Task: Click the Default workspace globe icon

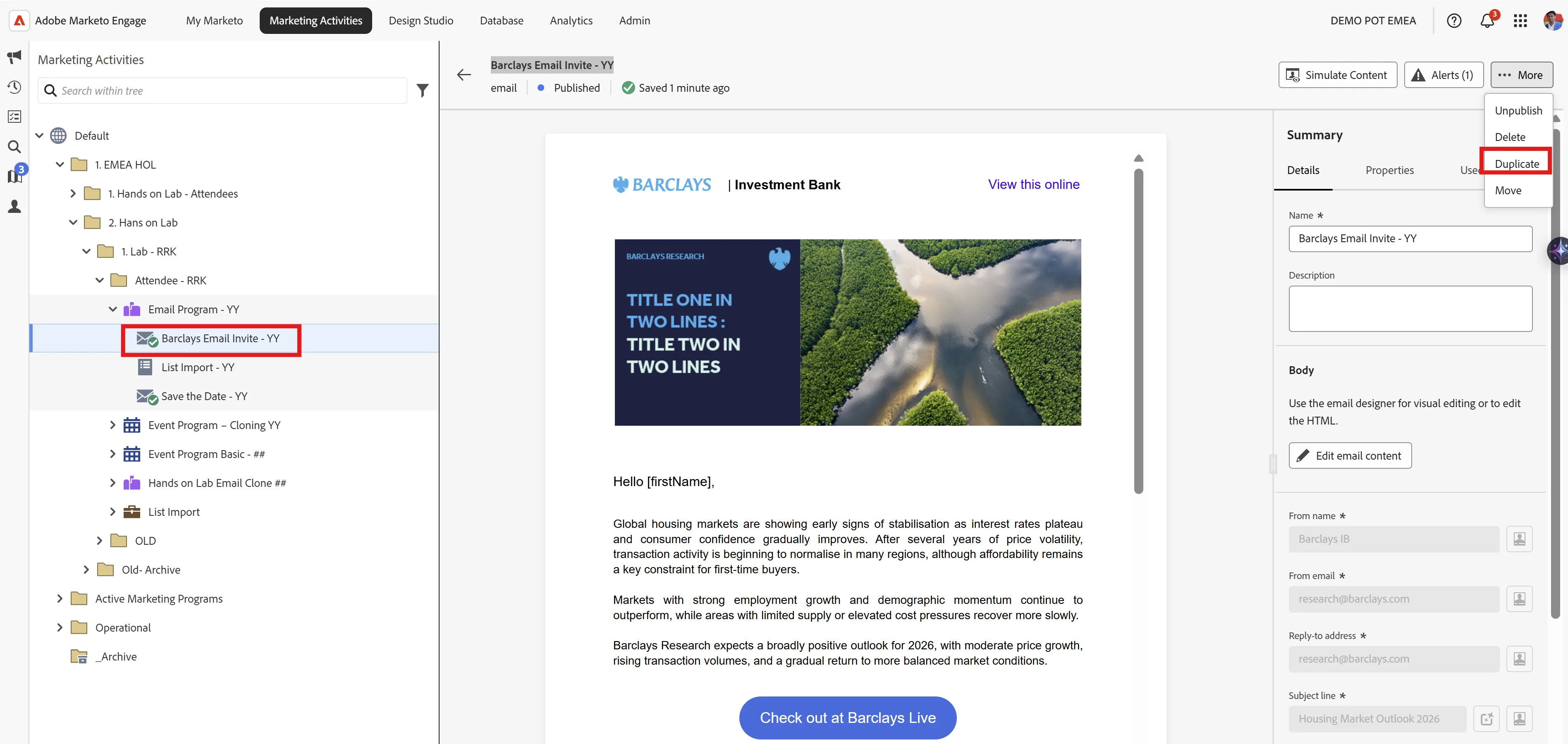Action: 58,136
